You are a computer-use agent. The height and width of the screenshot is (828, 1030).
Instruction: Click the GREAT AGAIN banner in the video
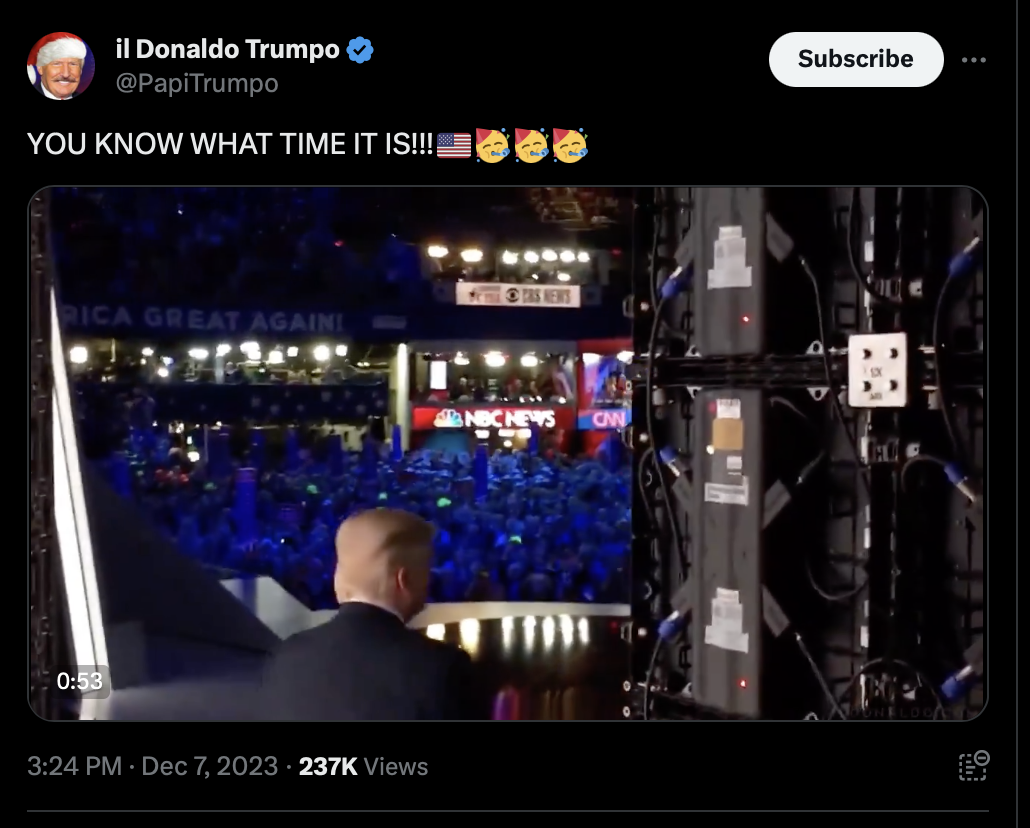(x=243, y=320)
